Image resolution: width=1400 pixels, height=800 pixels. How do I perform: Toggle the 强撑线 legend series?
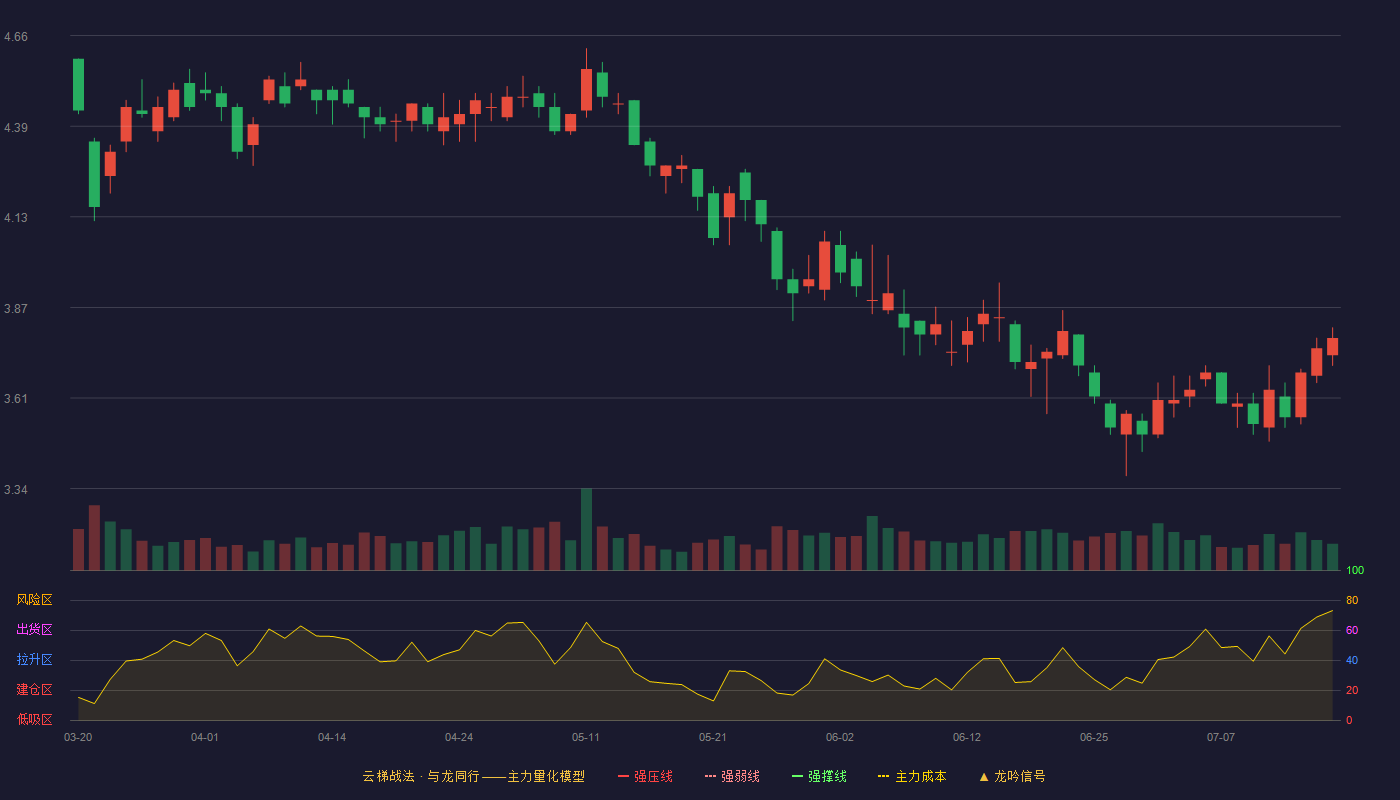819,776
